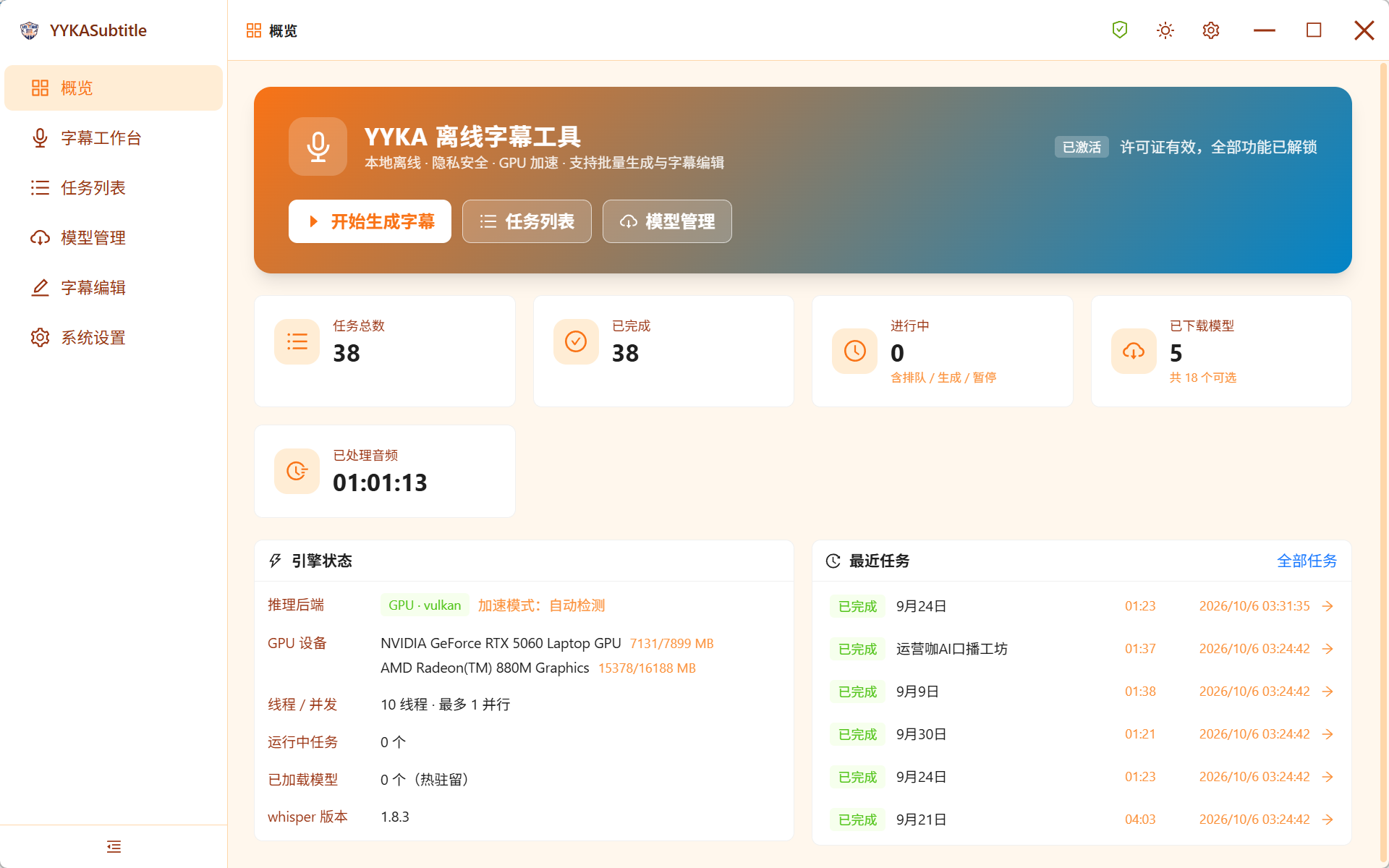Click the 04:03 duration value
1389x868 pixels.
(1140, 820)
